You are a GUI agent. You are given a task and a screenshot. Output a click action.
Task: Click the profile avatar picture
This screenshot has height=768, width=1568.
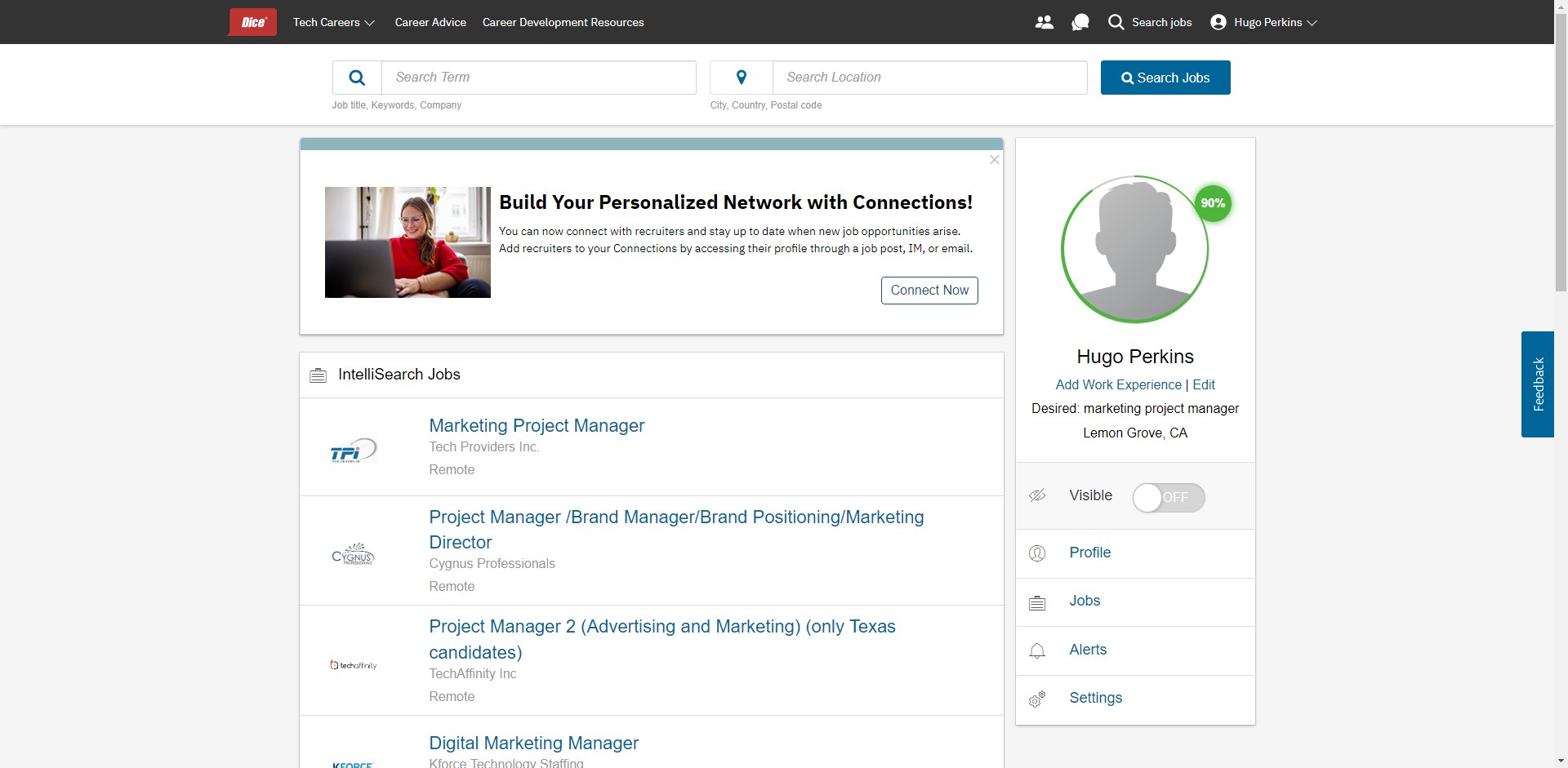(1135, 250)
